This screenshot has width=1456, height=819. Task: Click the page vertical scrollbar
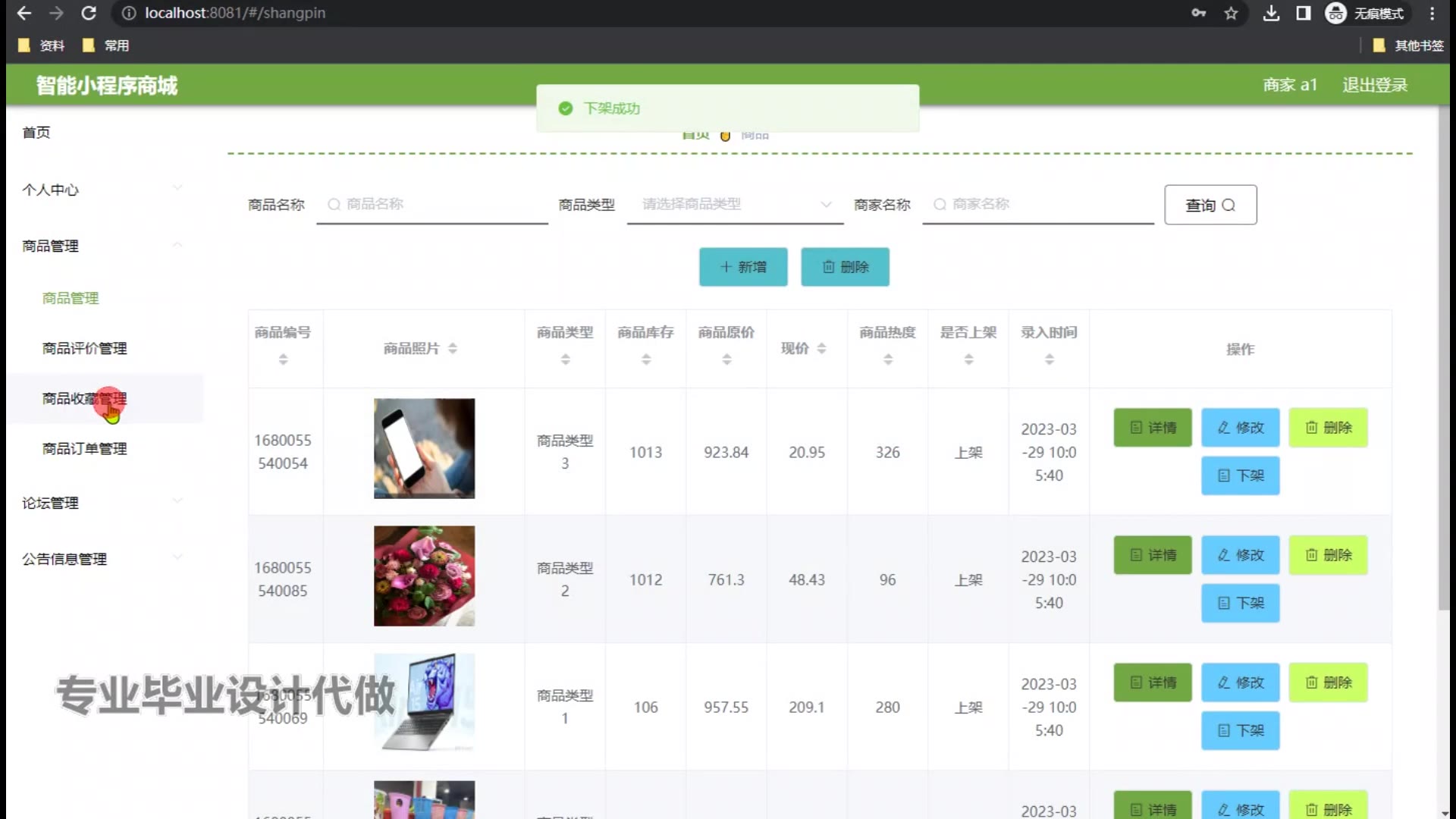pos(1444,356)
